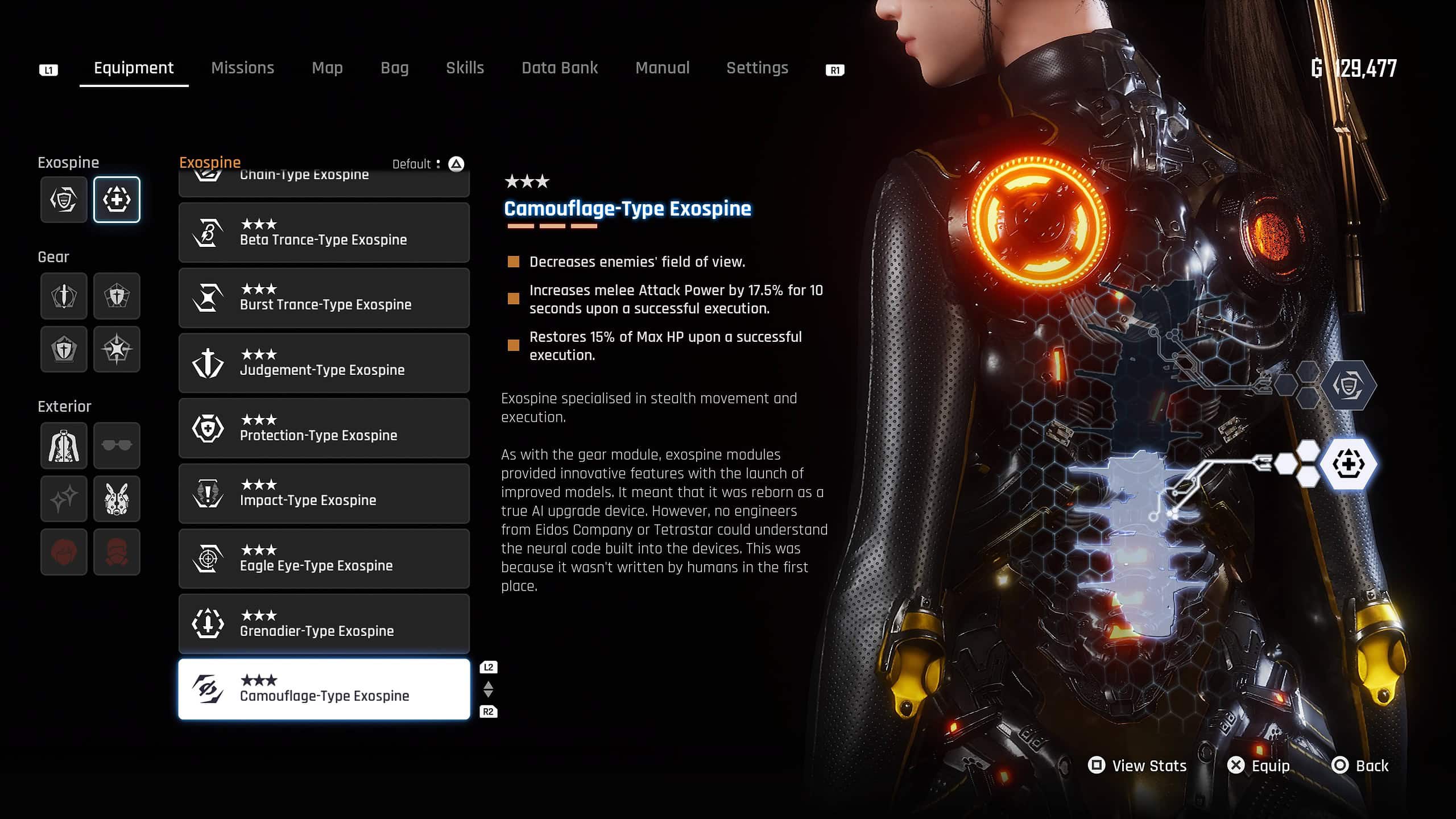
Task: Open the fourth Gear slot with star emblem
Action: (117, 349)
